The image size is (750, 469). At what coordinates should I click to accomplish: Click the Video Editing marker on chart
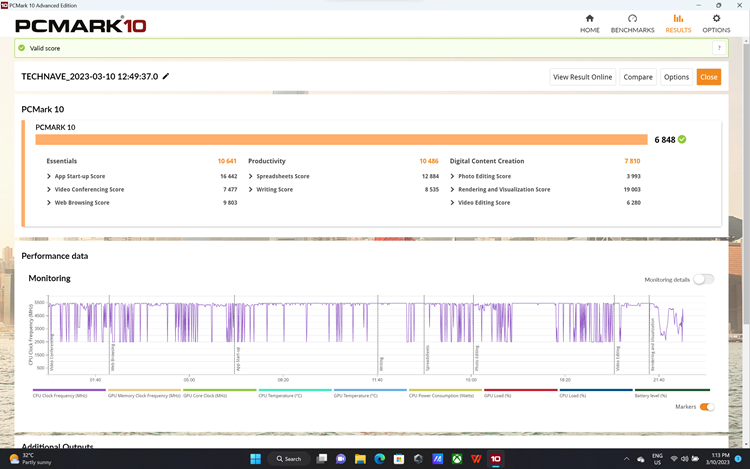coord(618,359)
